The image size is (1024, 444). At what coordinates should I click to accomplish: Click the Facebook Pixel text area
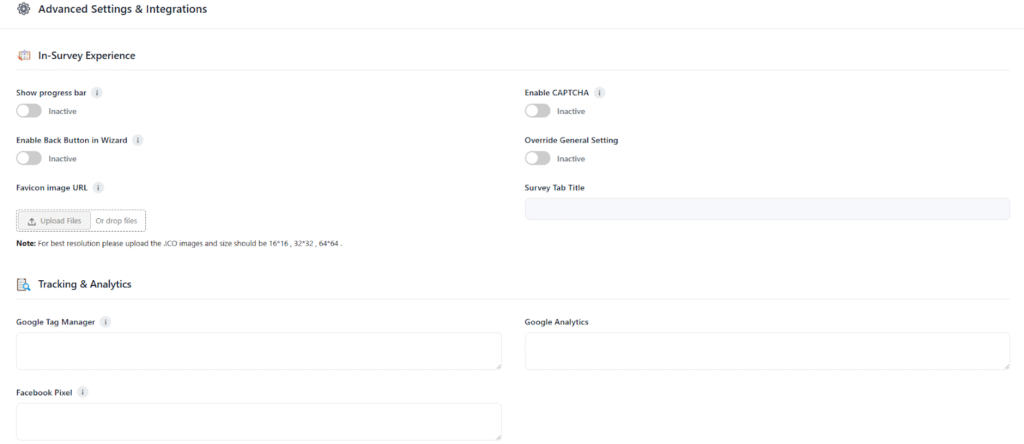(258, 421)
